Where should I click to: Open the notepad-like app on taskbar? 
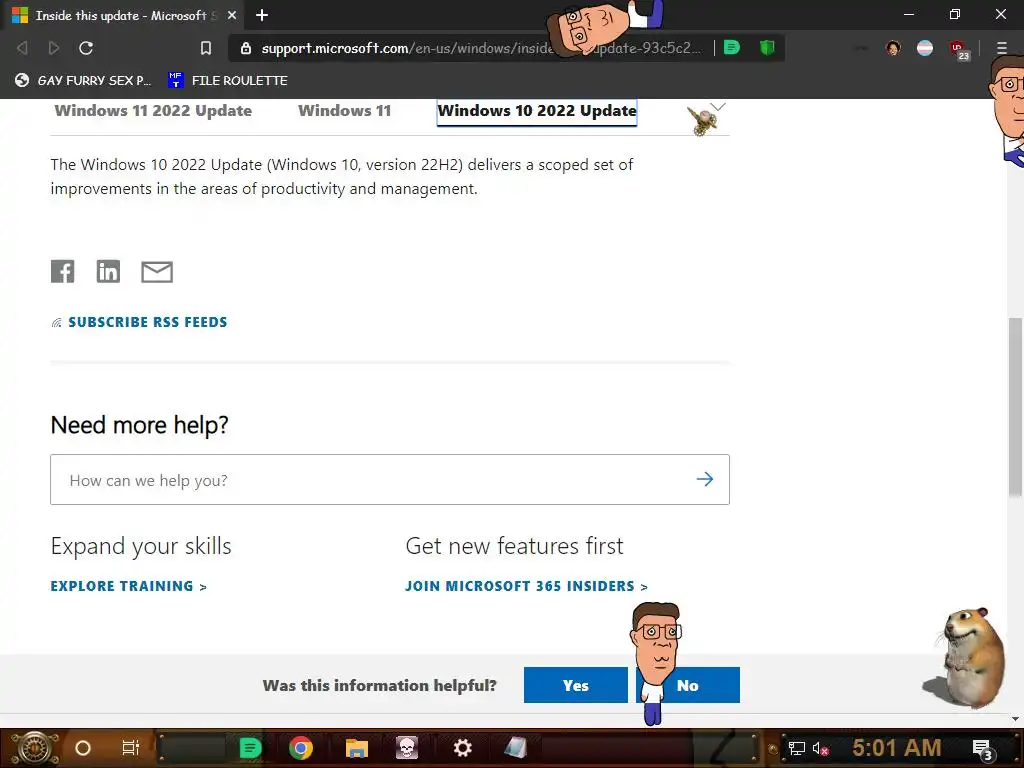pos(515,748)
